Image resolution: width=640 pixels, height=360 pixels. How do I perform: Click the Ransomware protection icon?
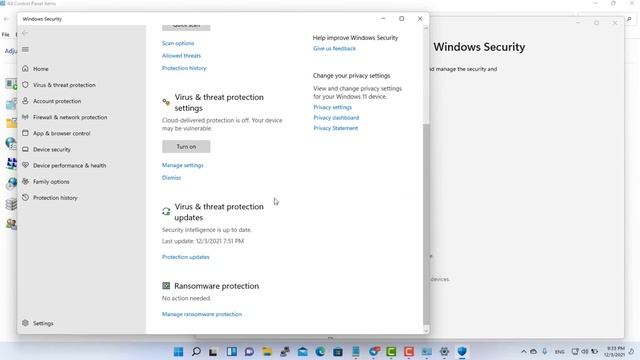[166, 286]
